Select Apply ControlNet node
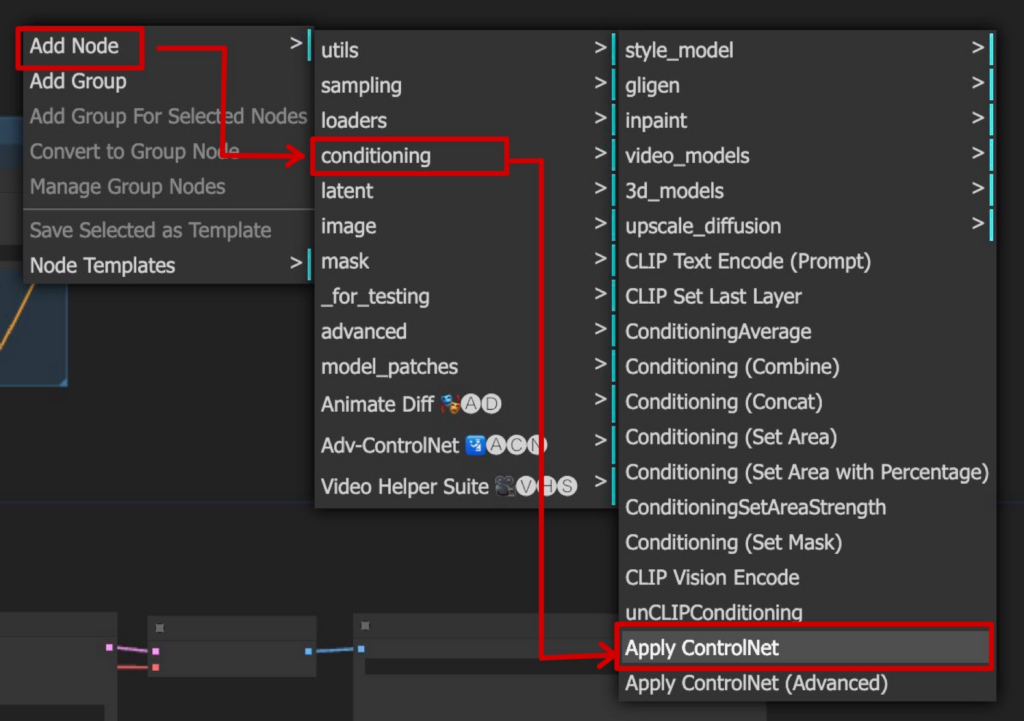This screenshot has width=1024, height=721. coord(702,648)
